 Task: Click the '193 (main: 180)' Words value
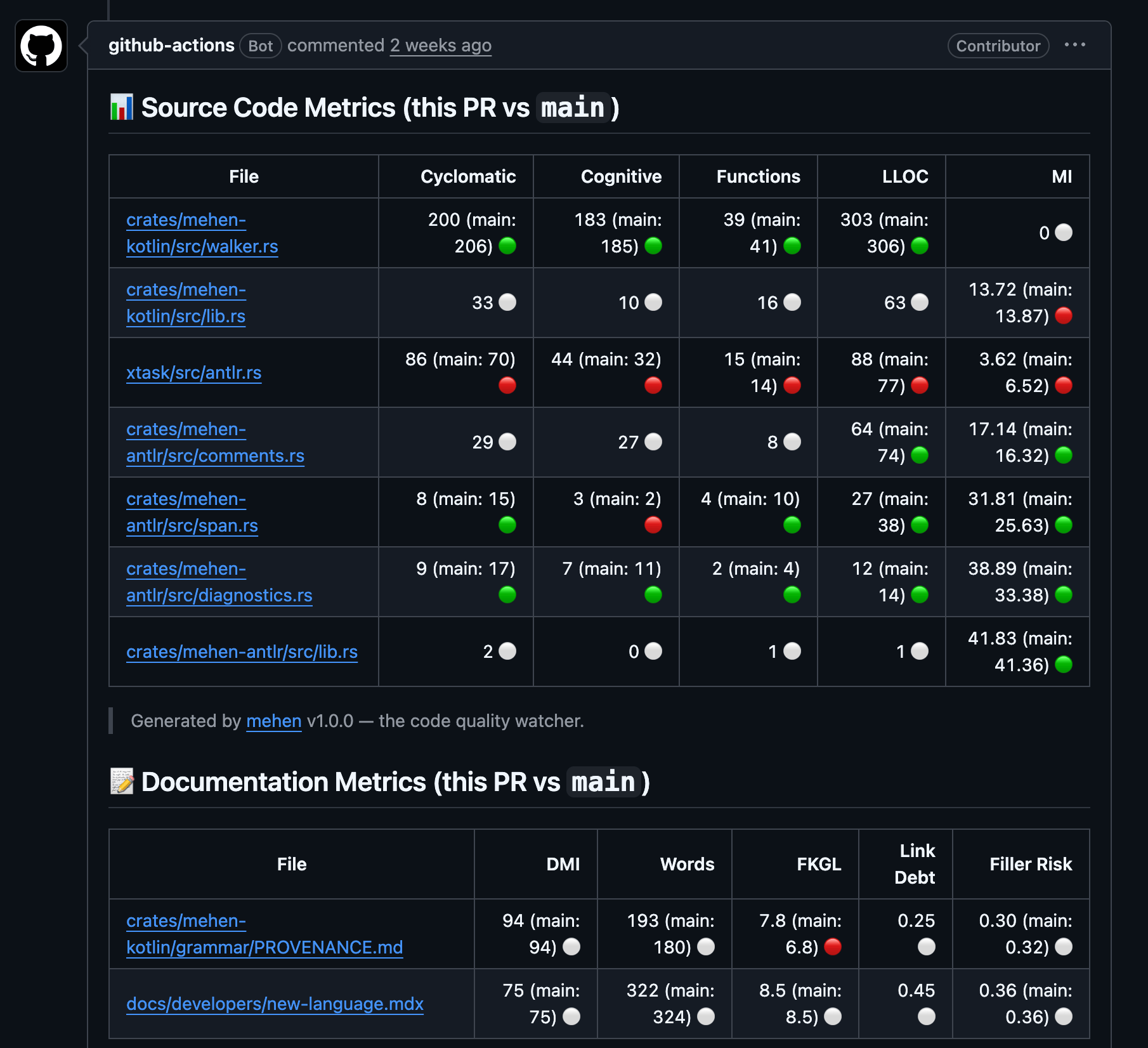pyautogui.click(x=670, y=934)
